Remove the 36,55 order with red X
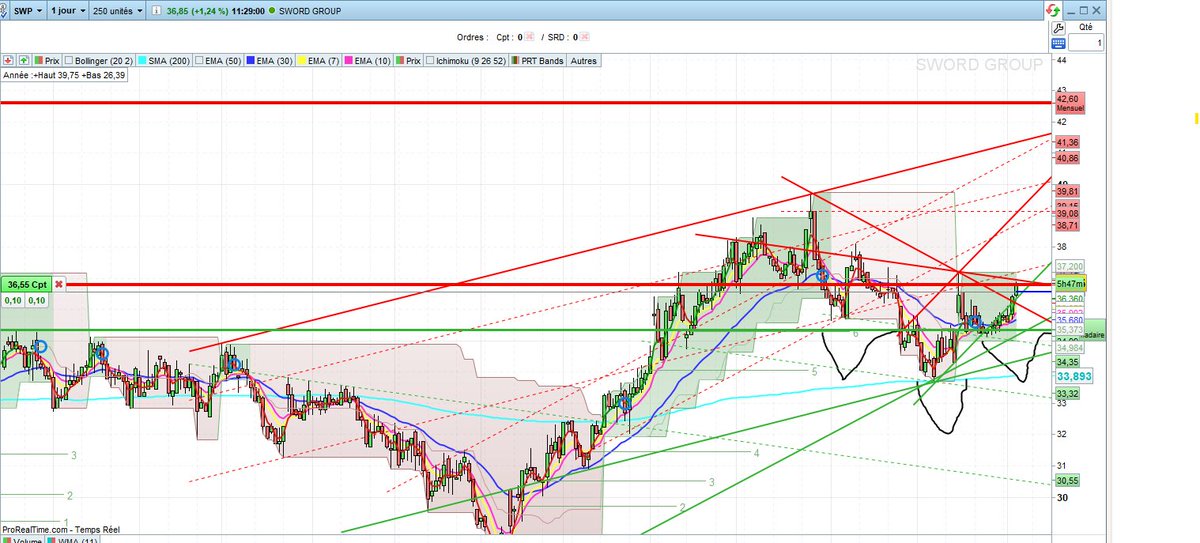 (58, 285)
